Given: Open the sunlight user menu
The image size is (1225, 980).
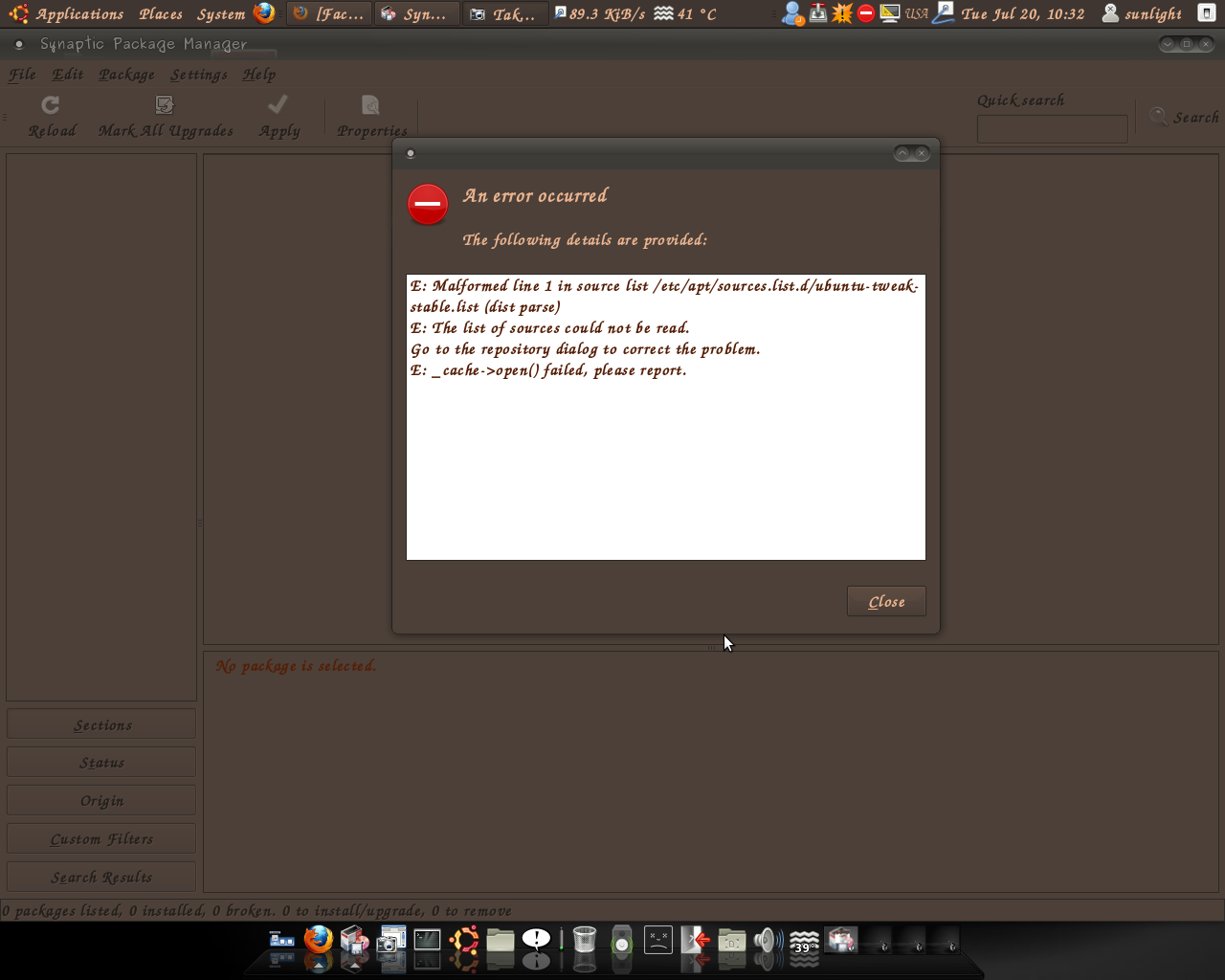Looking at the screenshot, I should (1141, 13).
